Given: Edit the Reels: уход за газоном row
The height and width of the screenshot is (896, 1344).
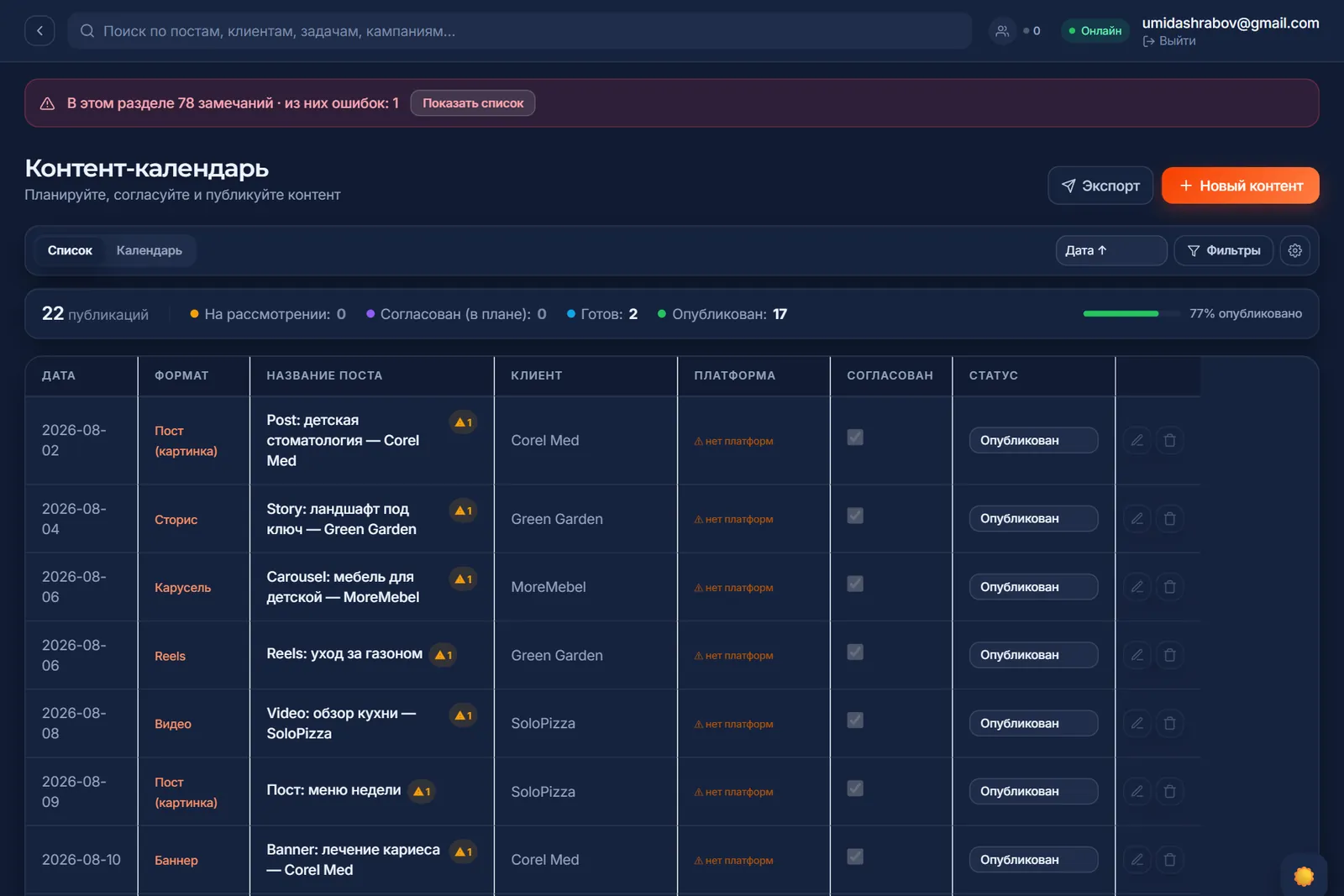Looking at the screenshot, I should pyautogui.click(x=1137, y=655).
